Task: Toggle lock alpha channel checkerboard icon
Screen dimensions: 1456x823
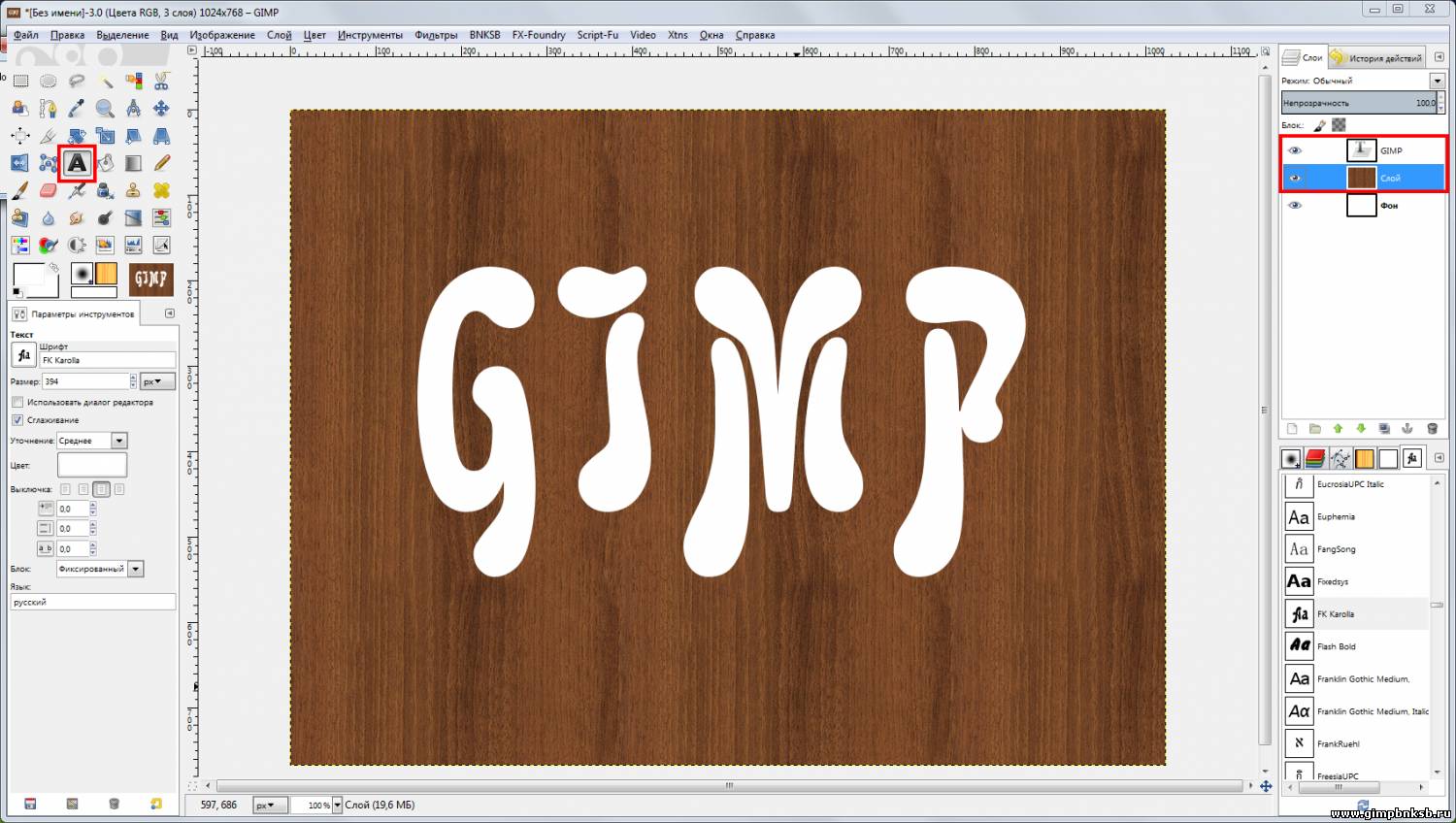Action: pos(1339,125)
